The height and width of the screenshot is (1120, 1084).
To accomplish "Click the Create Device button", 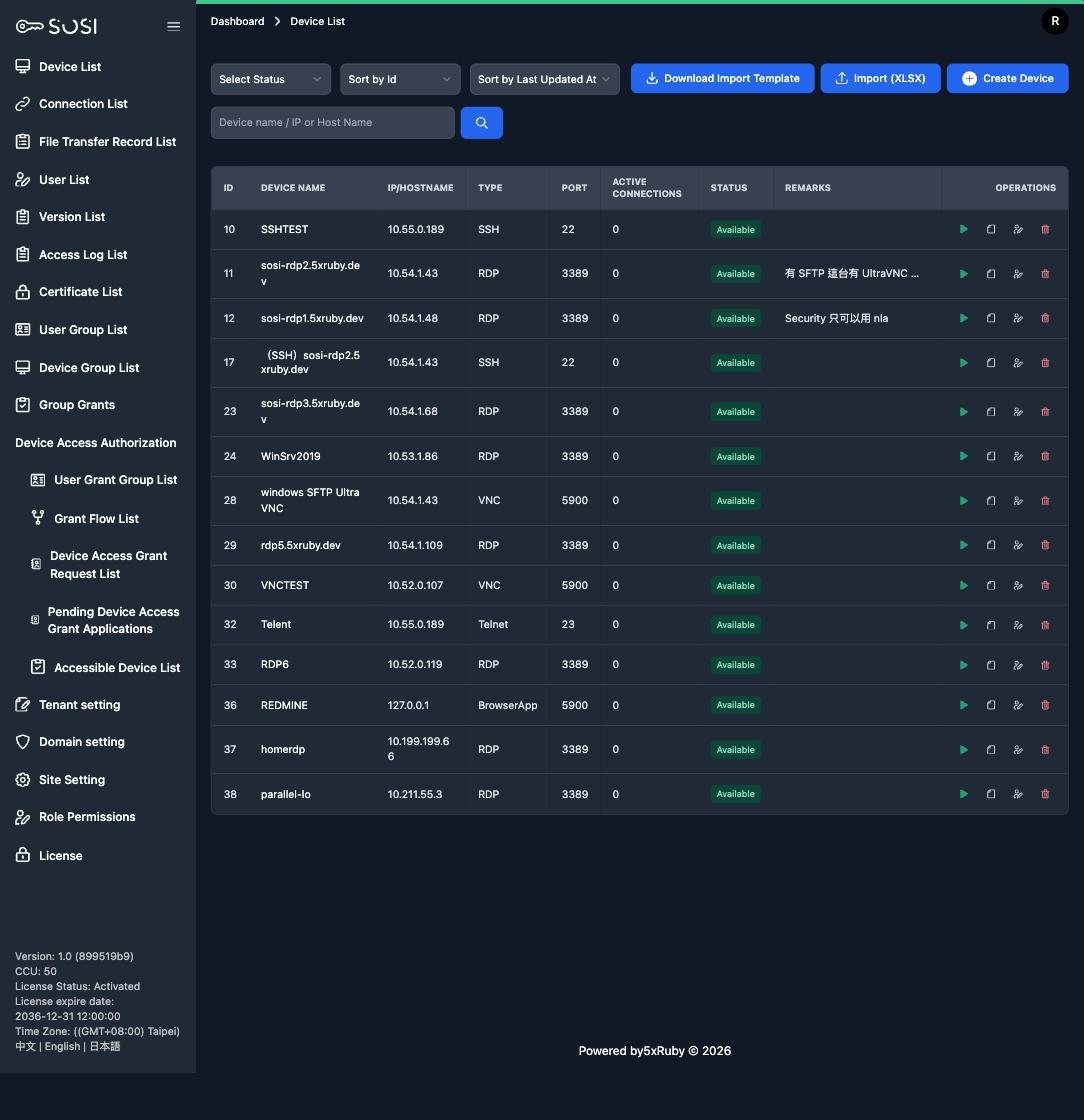I will pos(1007,79).
